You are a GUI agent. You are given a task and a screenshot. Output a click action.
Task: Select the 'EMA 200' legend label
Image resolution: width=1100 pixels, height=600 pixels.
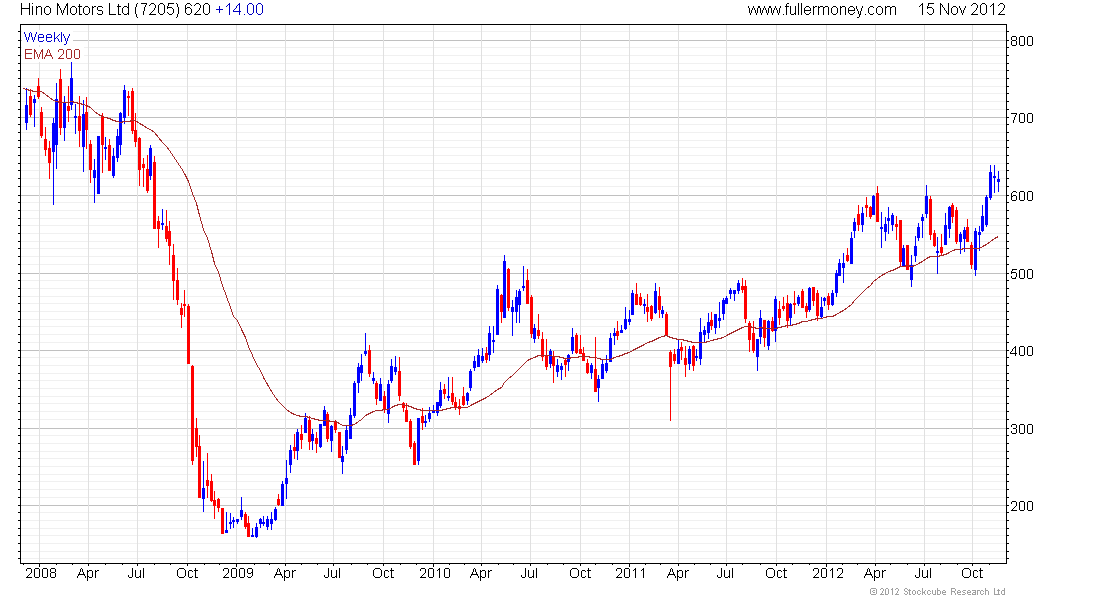52,54
